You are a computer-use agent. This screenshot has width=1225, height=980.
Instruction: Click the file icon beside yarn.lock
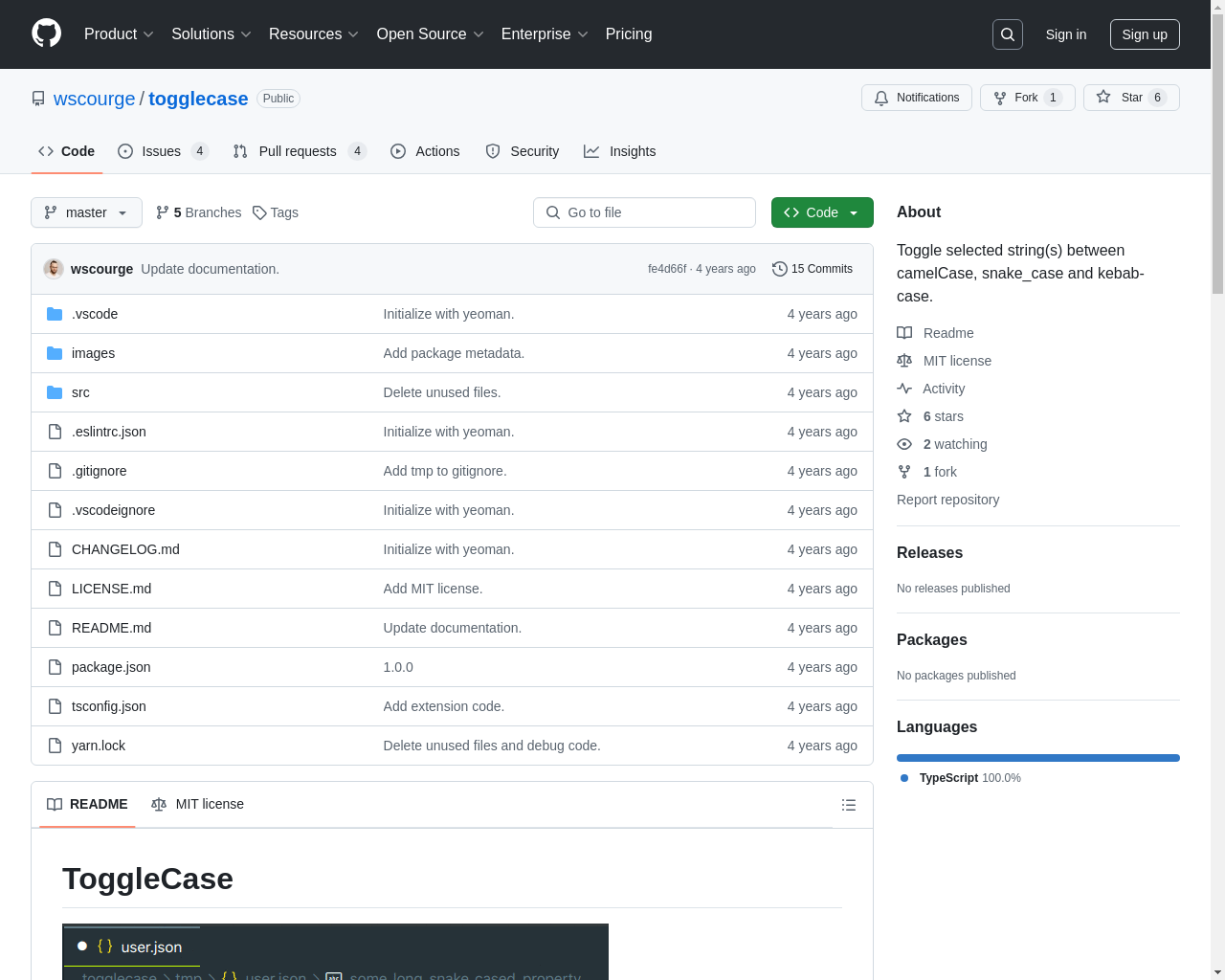click(55, 746)
